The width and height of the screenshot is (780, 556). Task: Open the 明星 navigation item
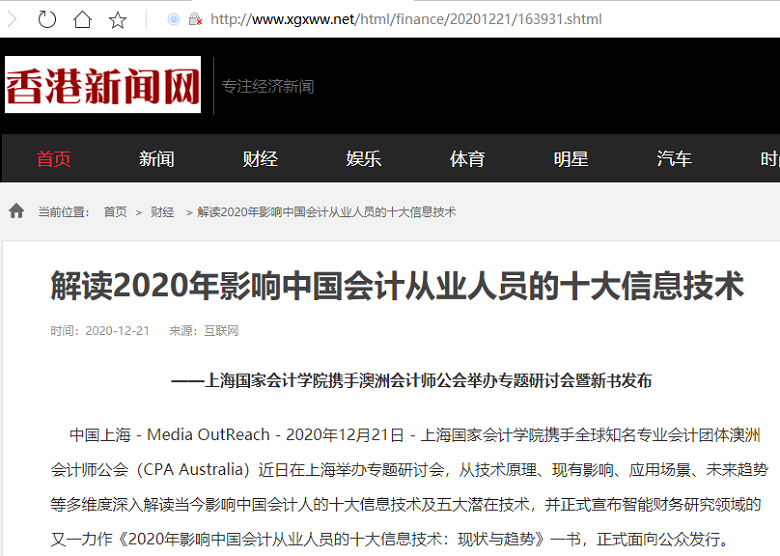tap(570, 159)
